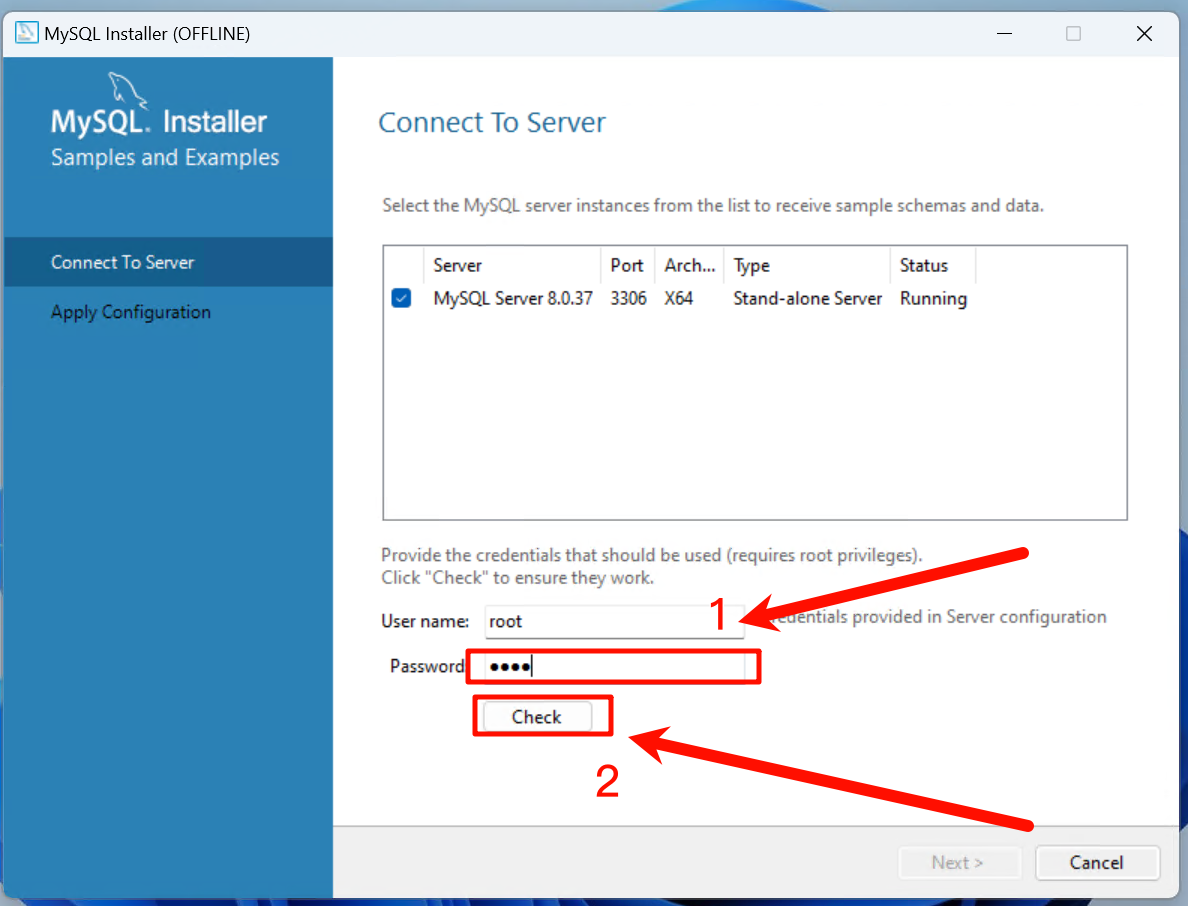Click the Check button
1188x906 pixels.
[x=537, y=717]
